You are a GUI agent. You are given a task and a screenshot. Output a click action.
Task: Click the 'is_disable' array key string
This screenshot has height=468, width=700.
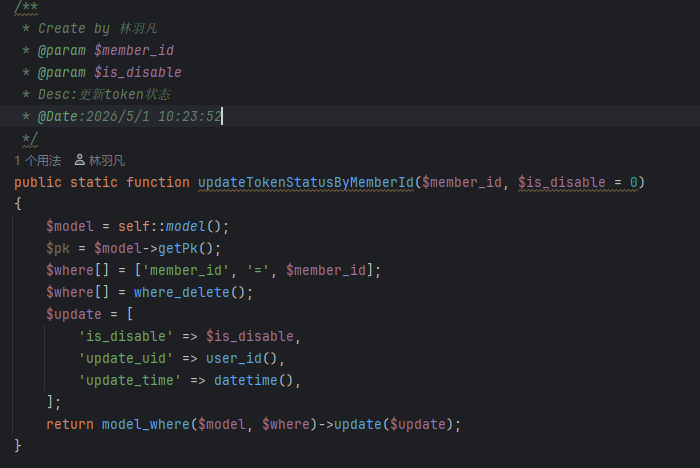125,336
